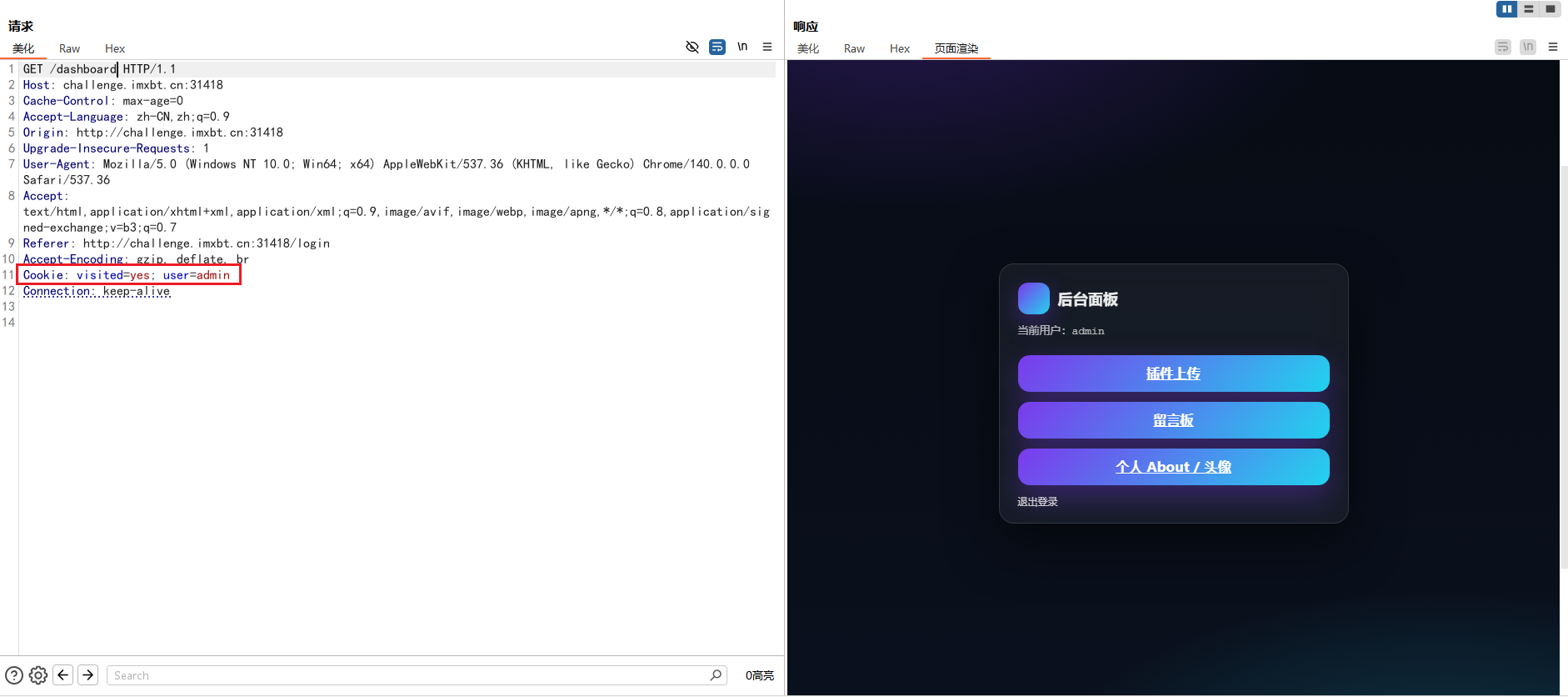1568x697 pixels.
Task: Click the help question mark icon
Action: click(x=14, y=675)
